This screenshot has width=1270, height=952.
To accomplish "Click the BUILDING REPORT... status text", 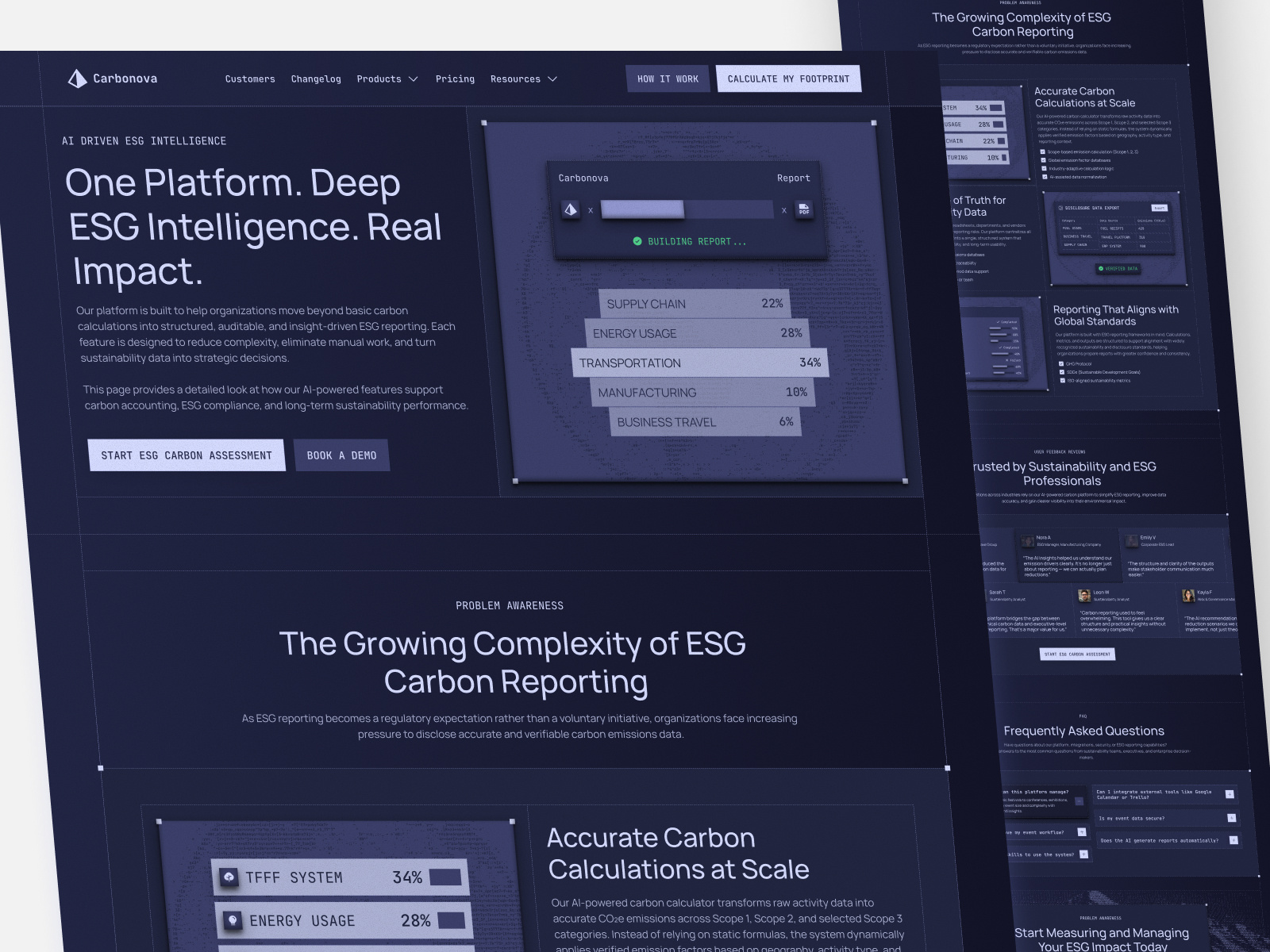I will pos(697,241).
